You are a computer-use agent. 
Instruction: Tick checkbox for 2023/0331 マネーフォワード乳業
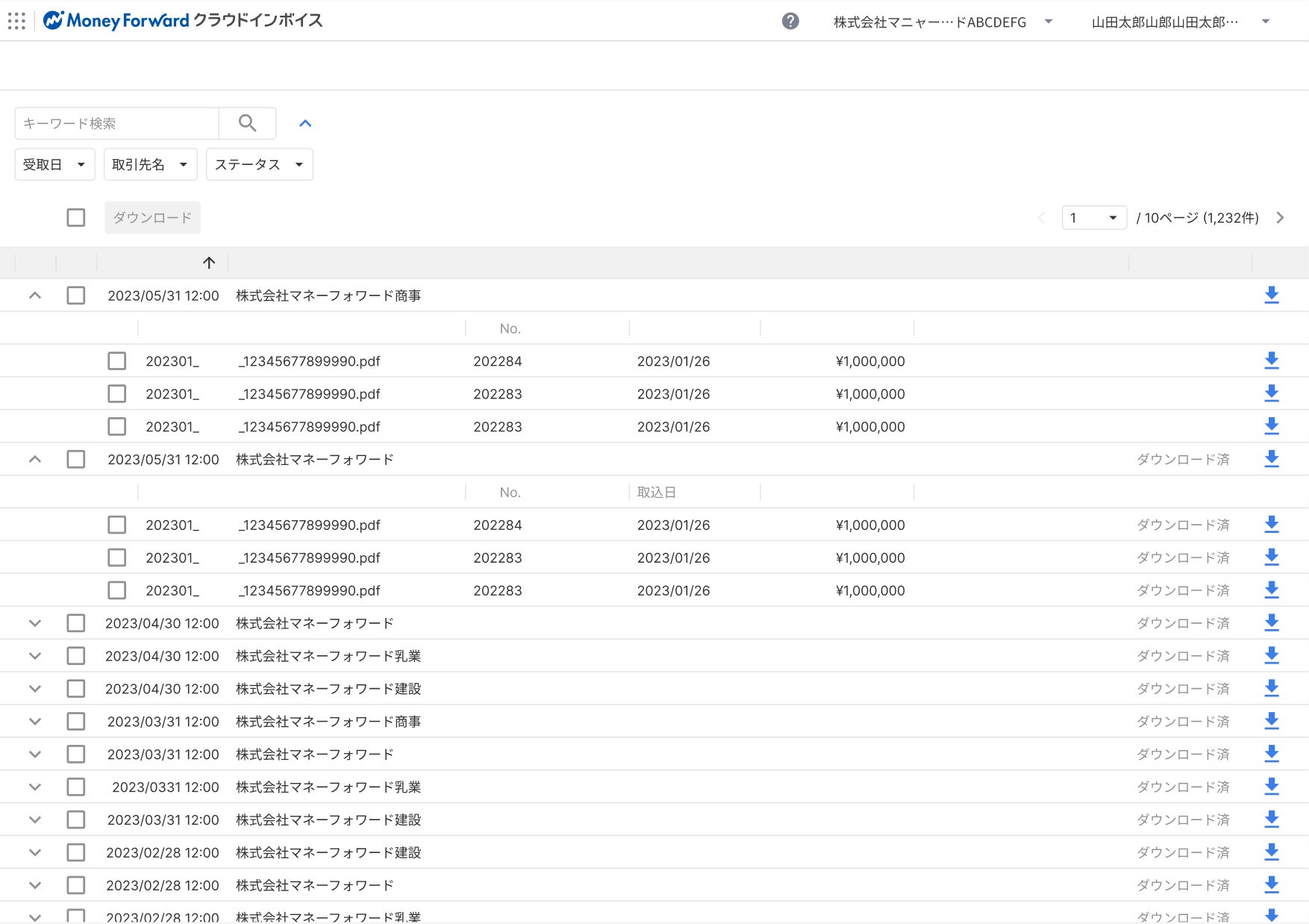pyautogui.click(x=76, y=787)
